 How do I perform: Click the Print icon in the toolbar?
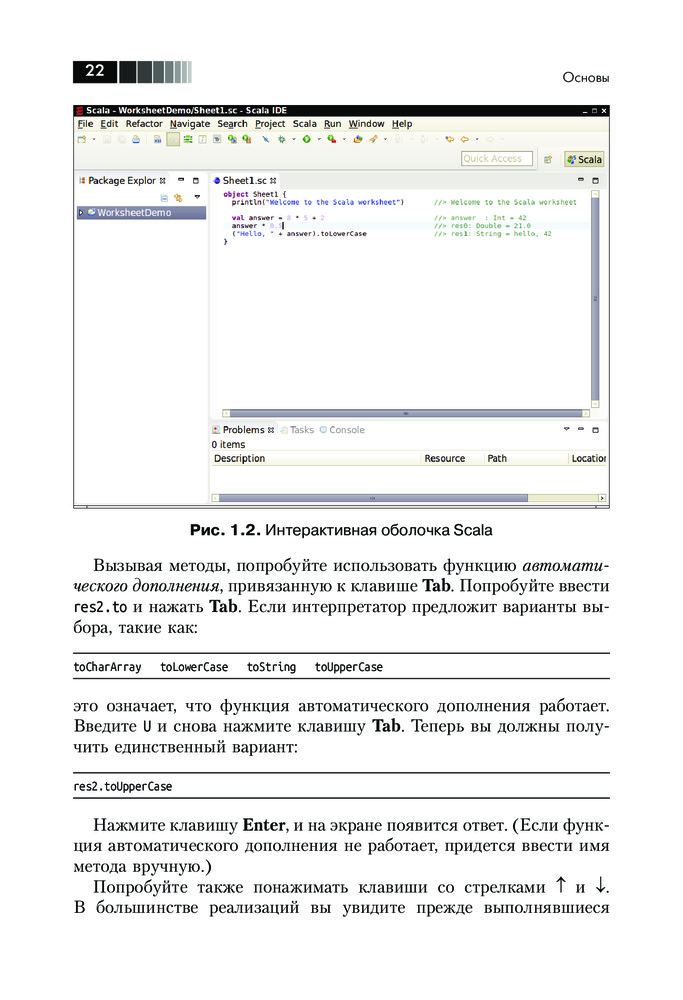136,139
